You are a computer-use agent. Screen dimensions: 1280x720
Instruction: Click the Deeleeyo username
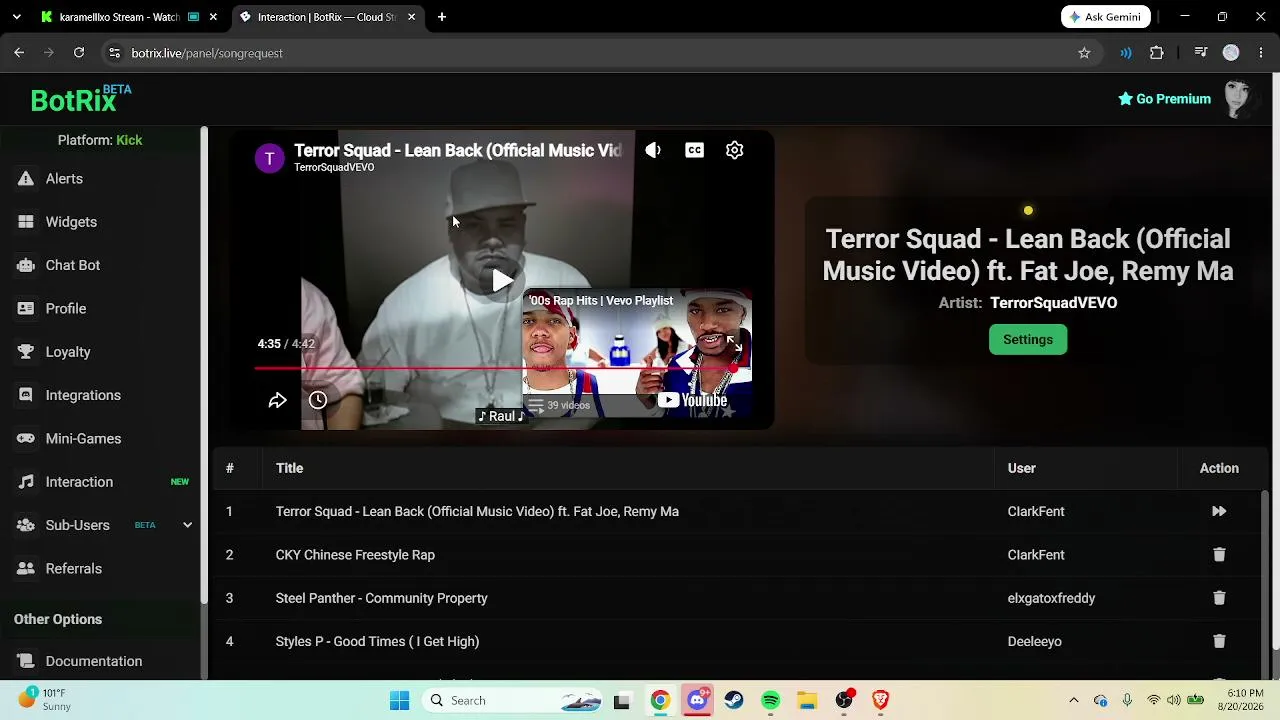click(x=1035, y=641)
